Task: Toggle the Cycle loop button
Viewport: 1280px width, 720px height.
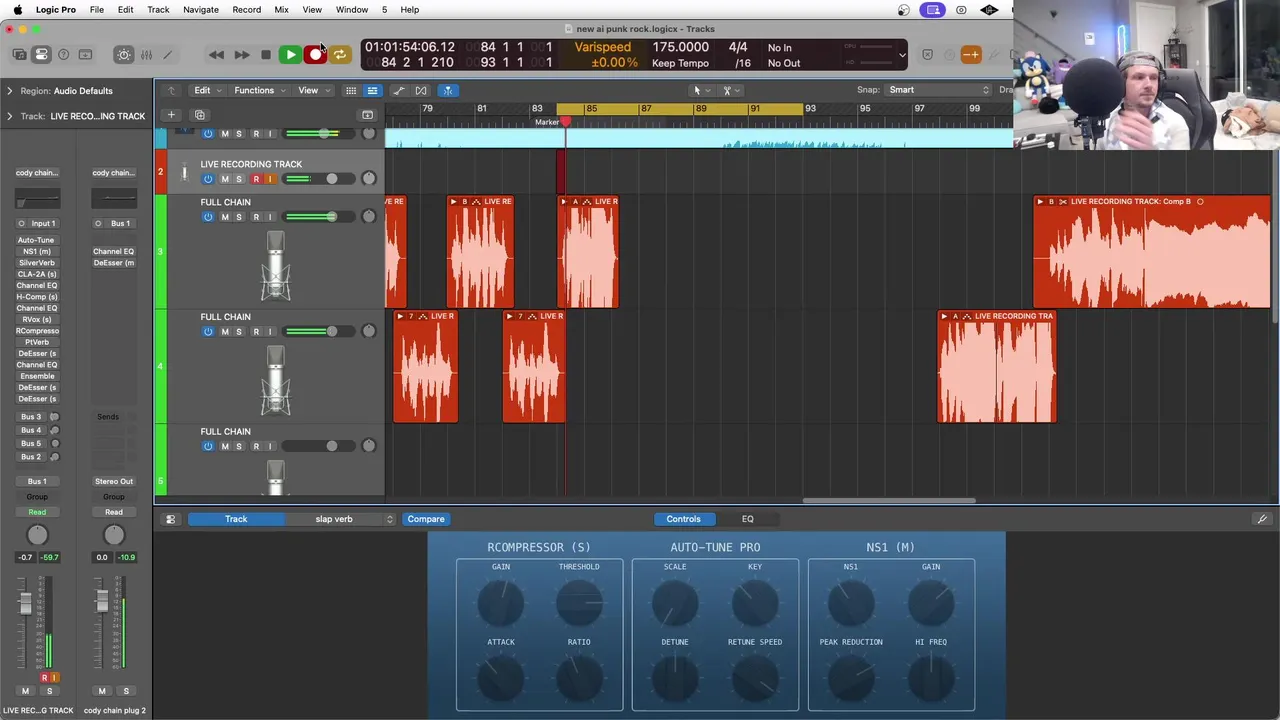Action: pyautogui.click(x=340, y=55)
